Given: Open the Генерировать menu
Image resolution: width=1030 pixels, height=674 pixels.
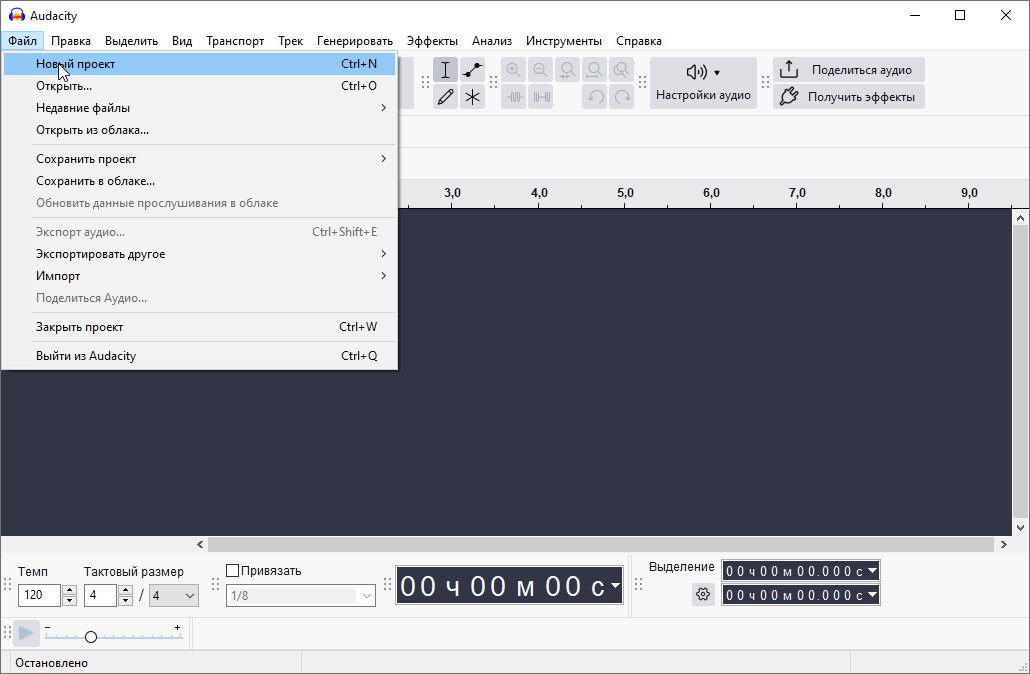Looking at the screenshot, I should (355, 41).
